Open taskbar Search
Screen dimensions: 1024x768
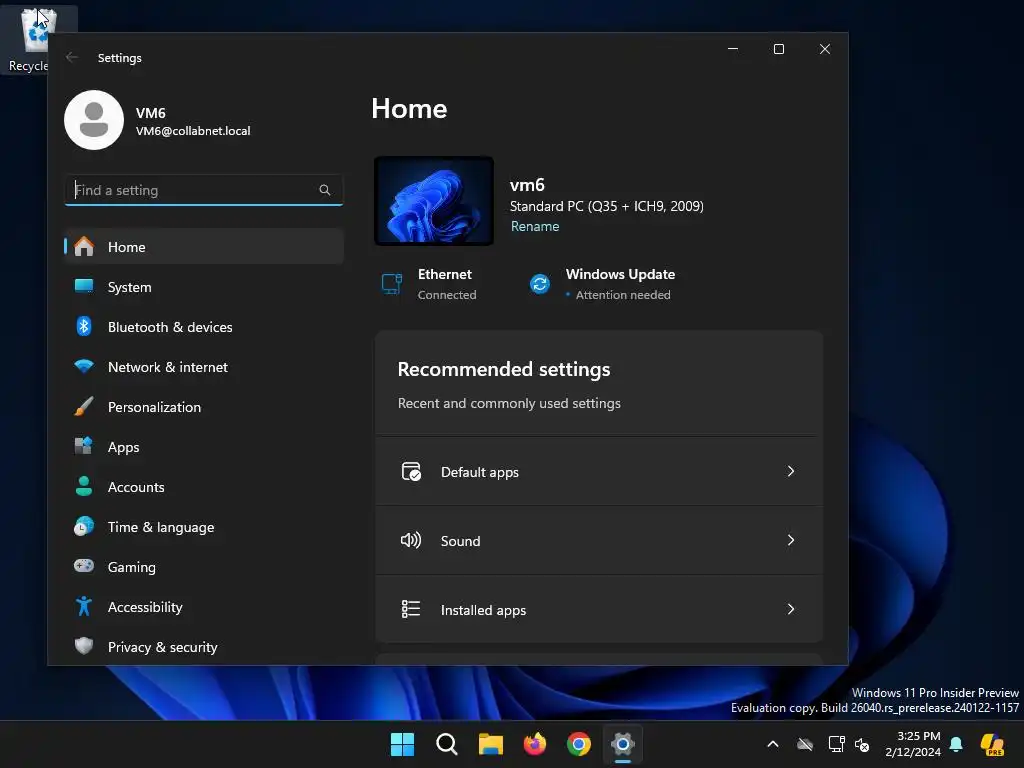click(x=447, y=744)
